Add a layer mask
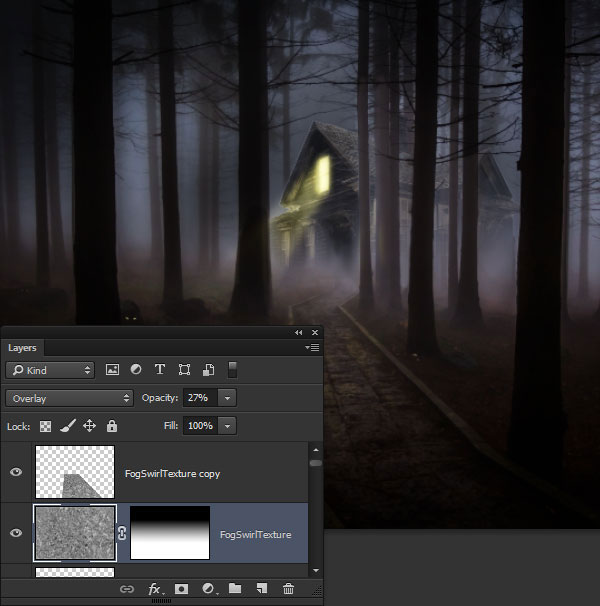Viewport: 600px width, 606px height. click(x=181, y=589)
